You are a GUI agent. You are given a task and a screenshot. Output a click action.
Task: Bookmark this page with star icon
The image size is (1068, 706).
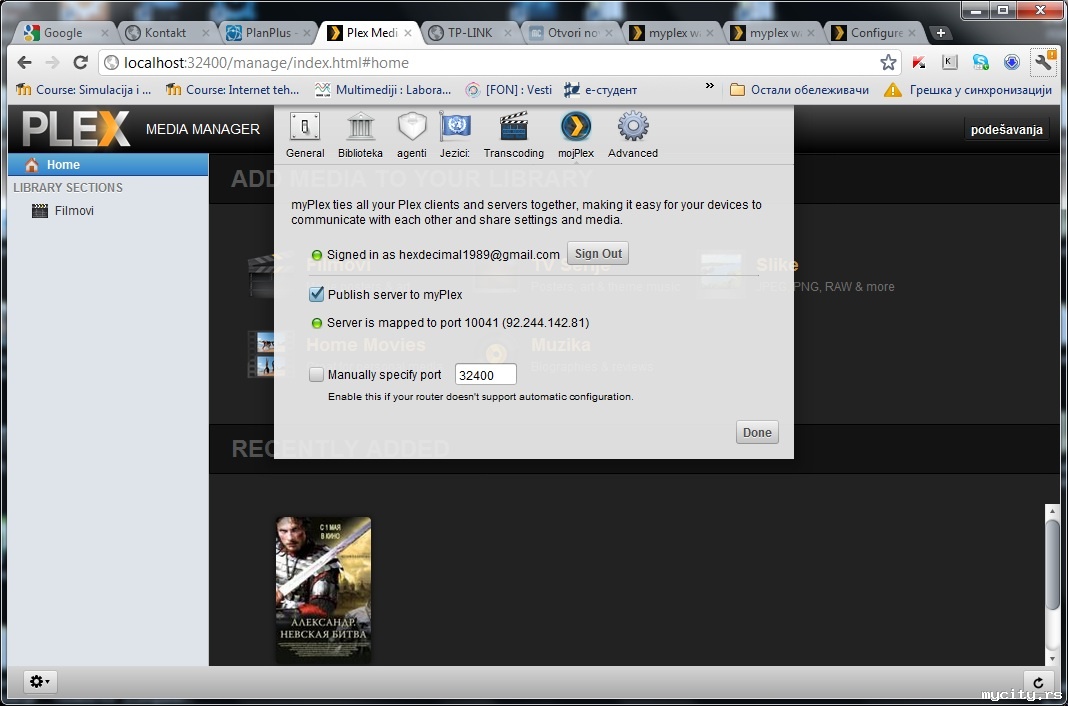click(888, 63)
